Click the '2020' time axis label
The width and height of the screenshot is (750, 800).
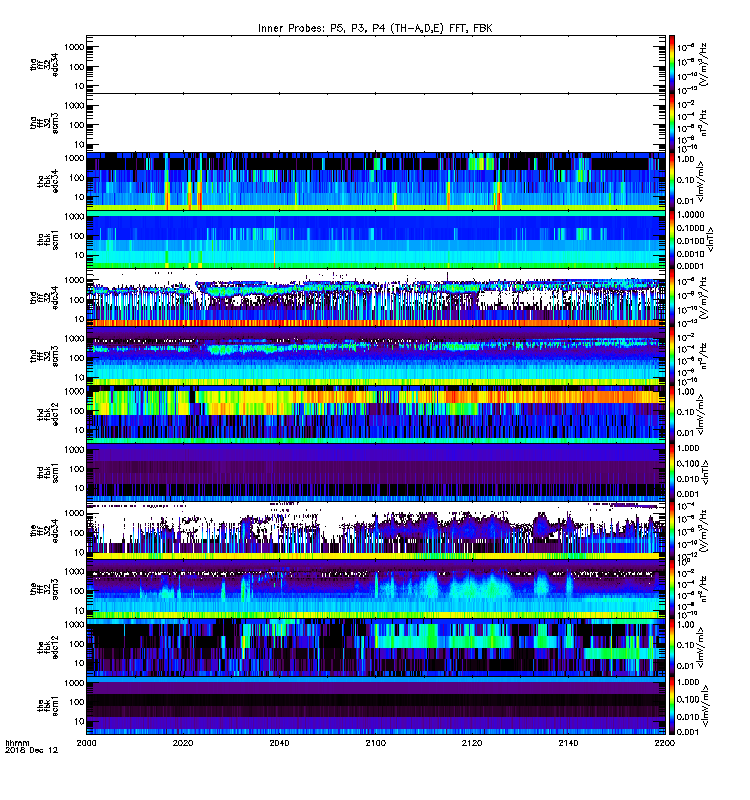183,743
